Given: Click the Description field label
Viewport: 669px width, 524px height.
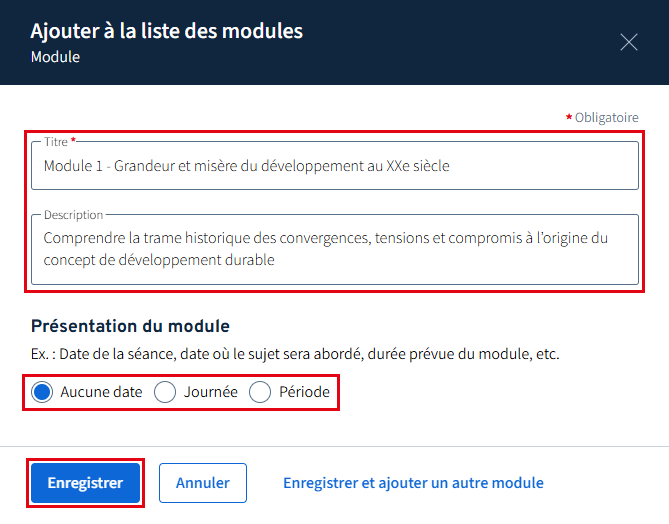Looking at the screenshot, I should click(73, 214).
